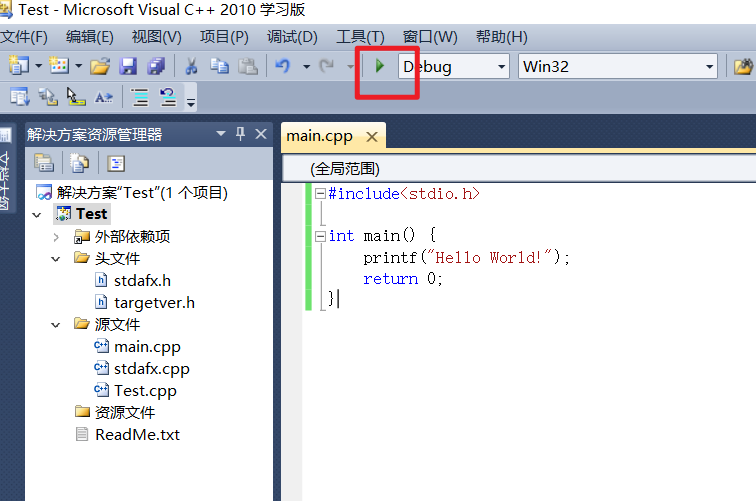This screenshot has height=501, width=756.
Task: Open the 调试(D) menu
Action: pos(292,37)
